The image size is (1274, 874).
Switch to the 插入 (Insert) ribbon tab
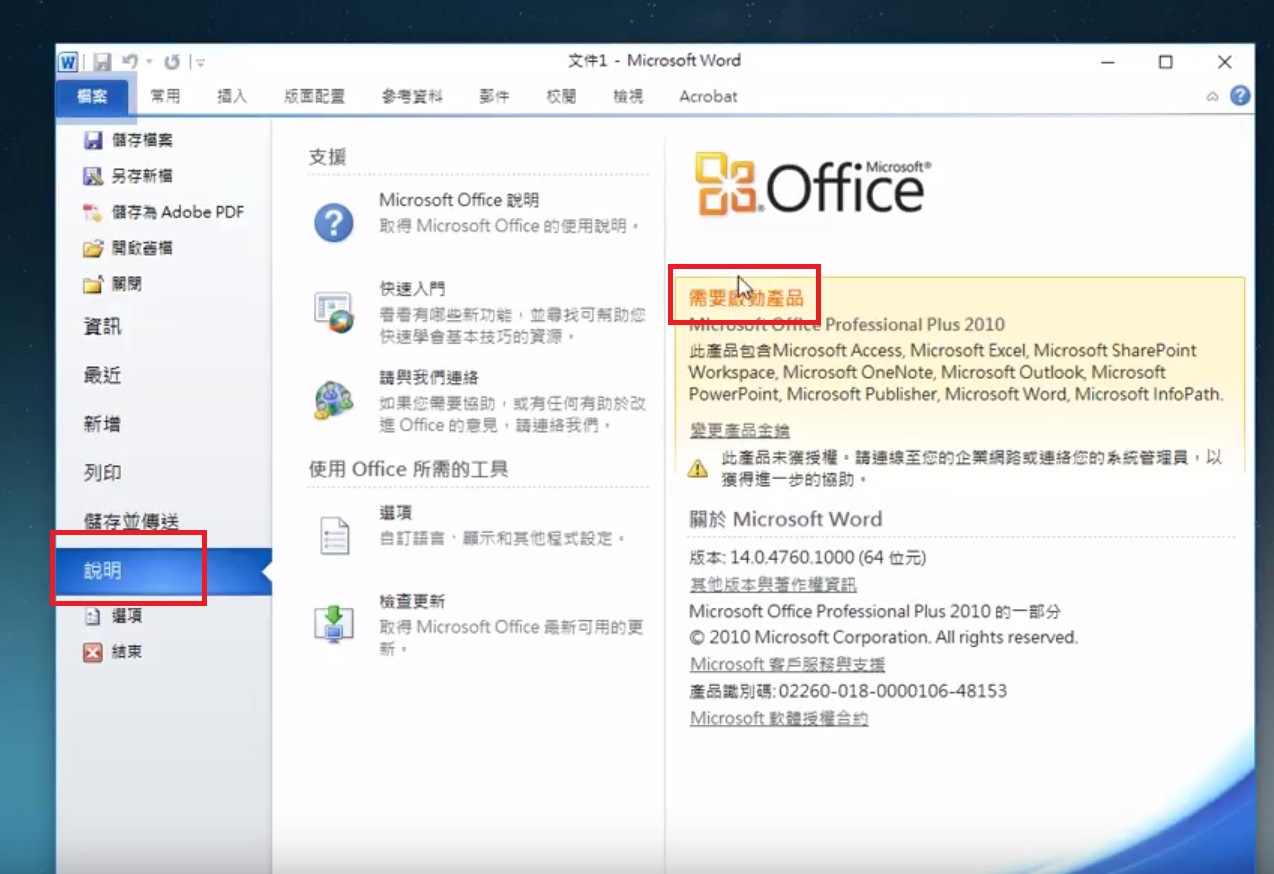pyautogui.click(x=232, y=97)
